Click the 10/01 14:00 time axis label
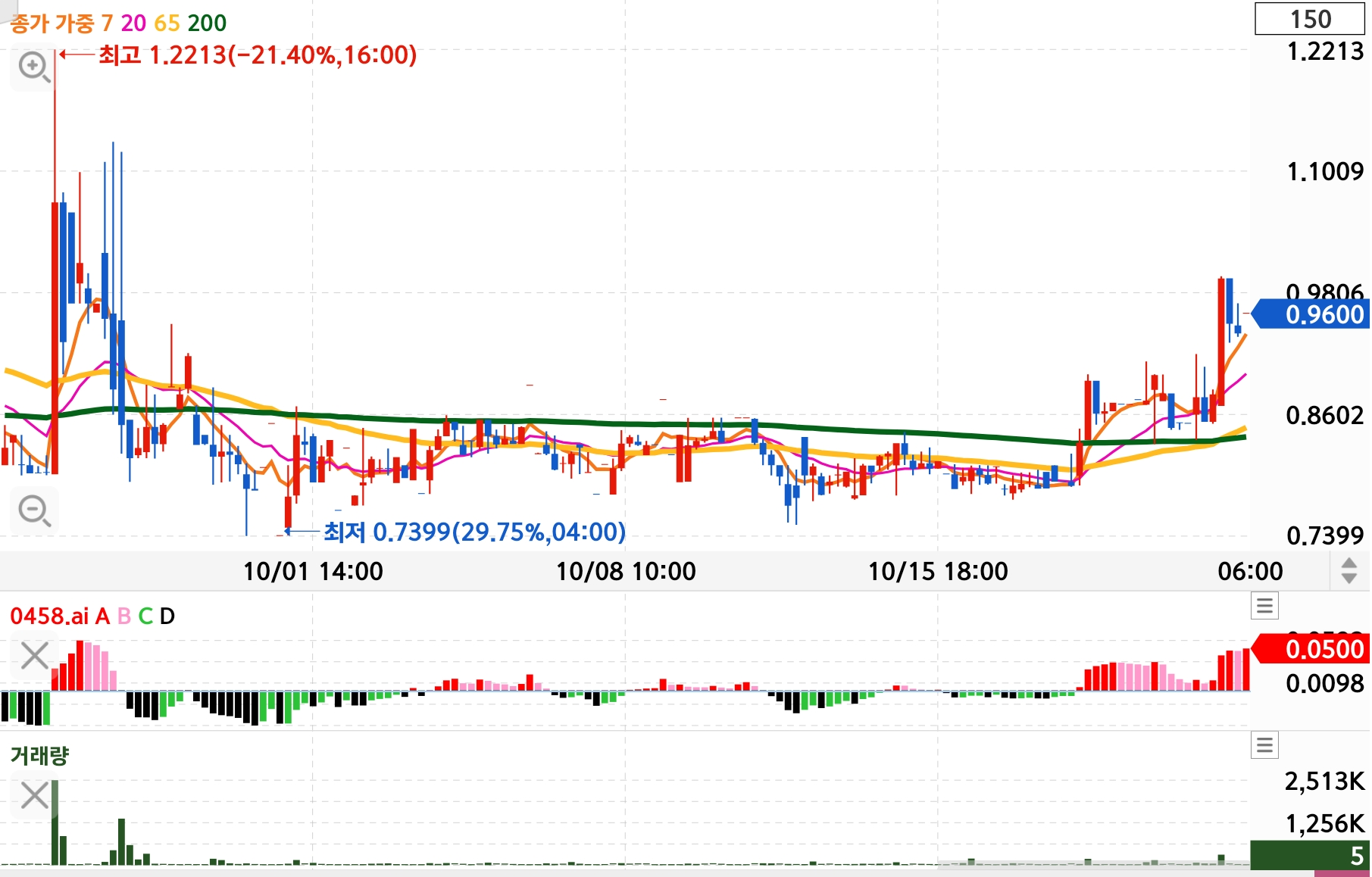The height and width of the screenshot is (877, 1372). (x=313, y=571)
